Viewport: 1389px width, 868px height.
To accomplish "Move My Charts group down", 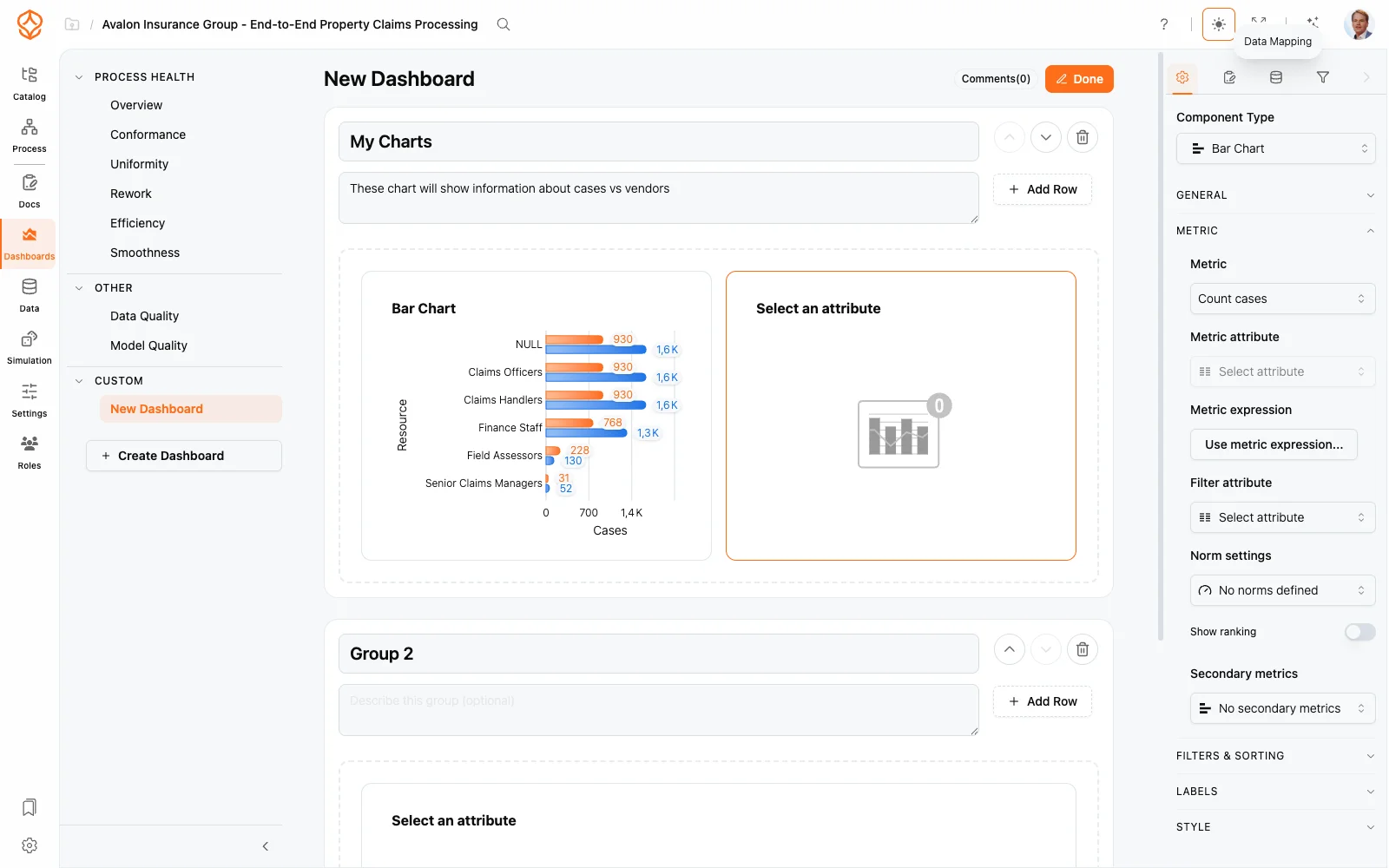I will 1046,137.
